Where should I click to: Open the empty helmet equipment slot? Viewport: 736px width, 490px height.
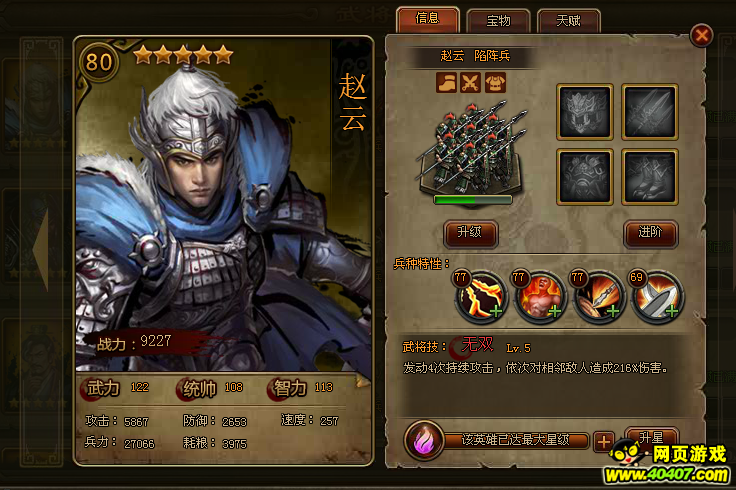pyautogui.click(x=585, y=112)
